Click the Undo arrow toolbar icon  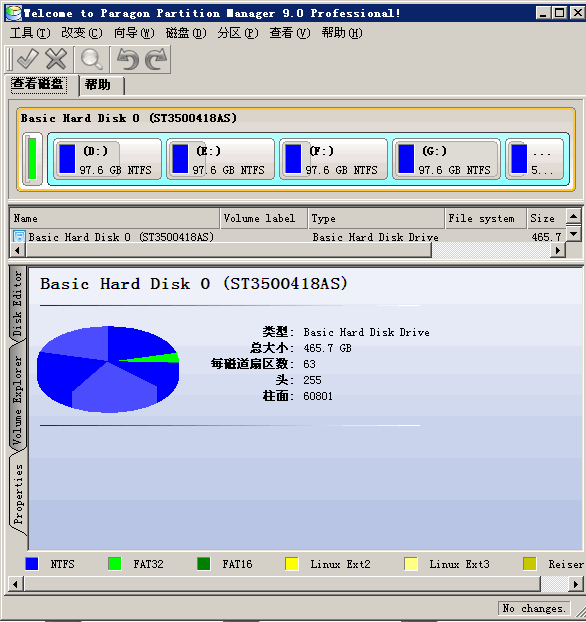pos(127,60)
